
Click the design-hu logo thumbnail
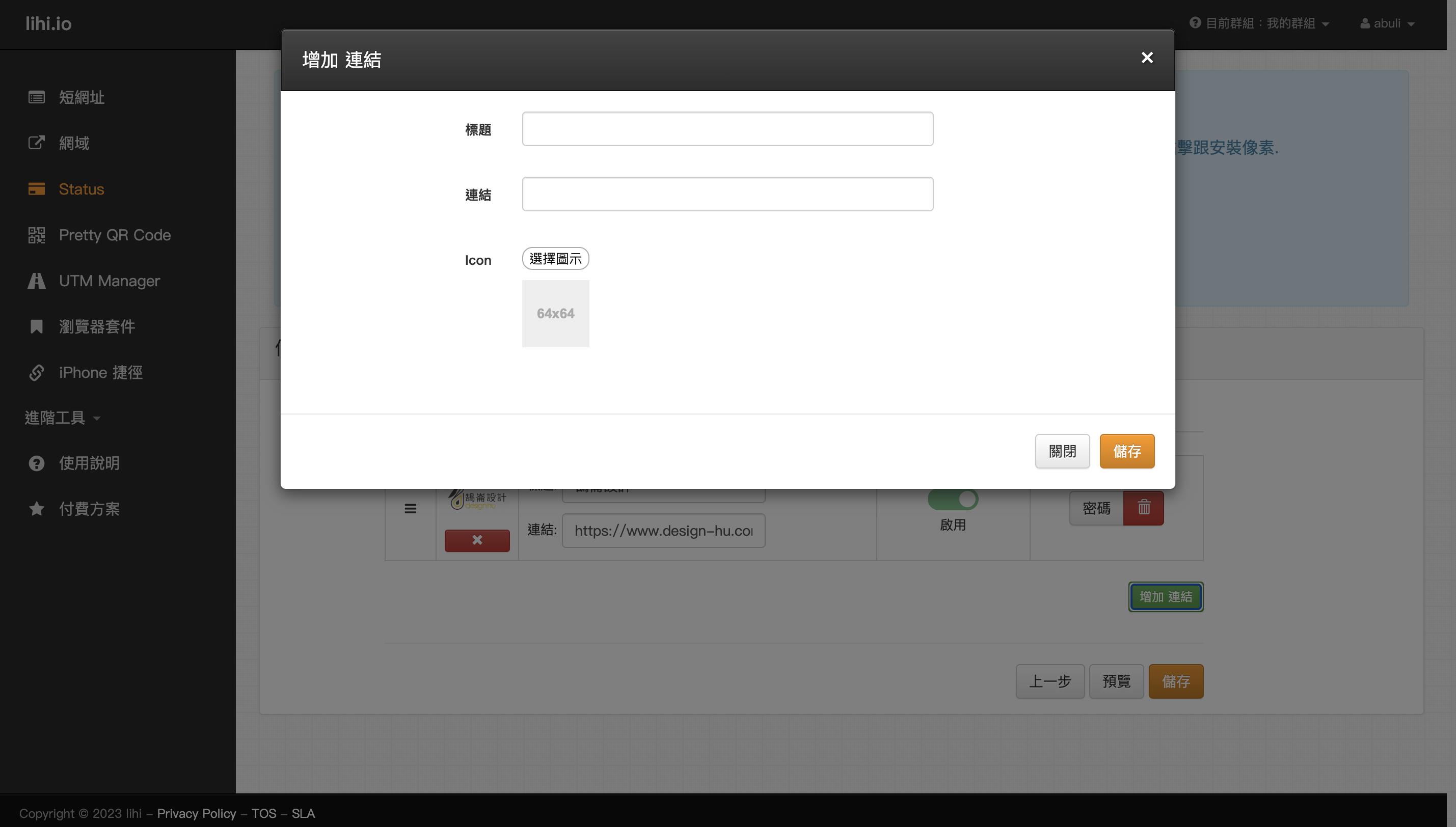pos(477,500)
